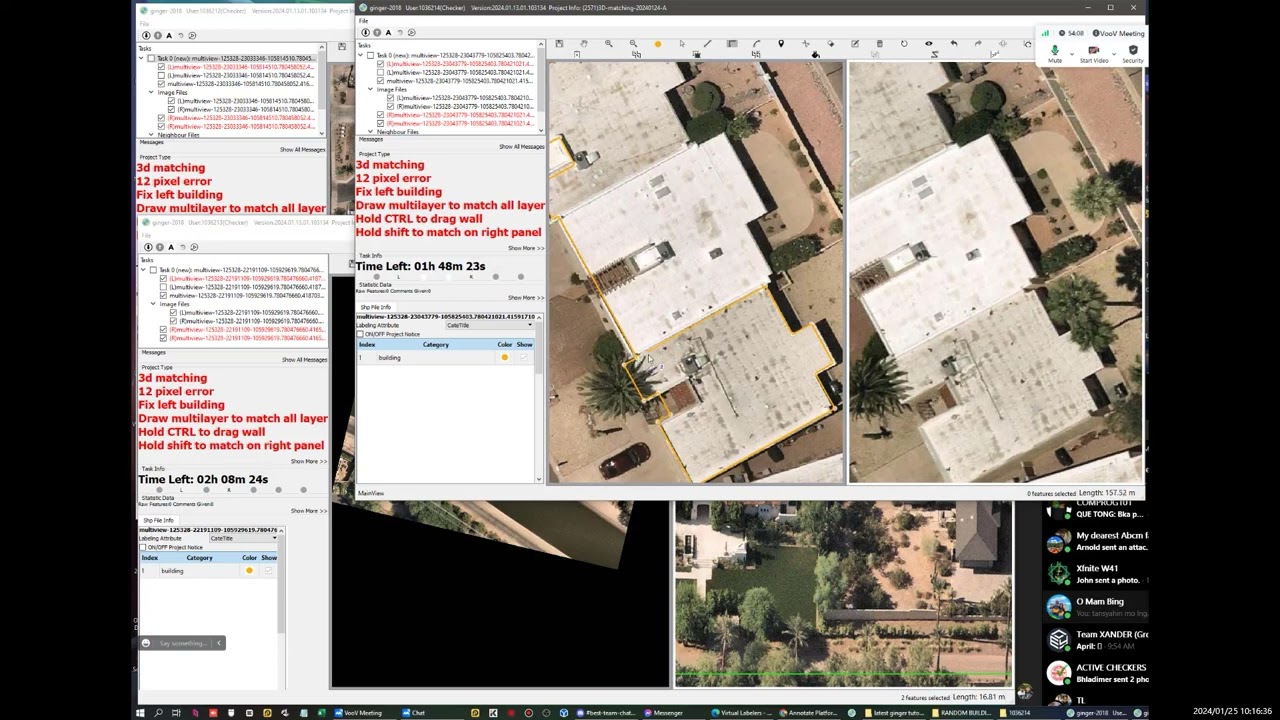Open Team XANDER chat in Messenger list
Image resolution: width=1280 pixels, height=720 pixels.
tap(1097, 640)
